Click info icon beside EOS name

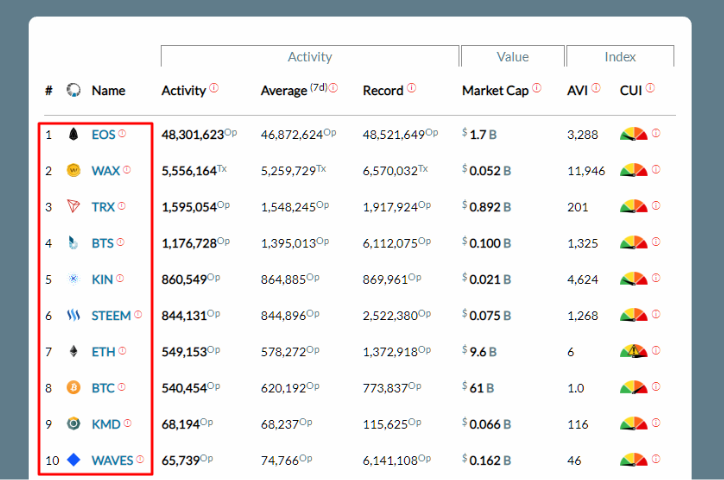[x=122, y=133]
